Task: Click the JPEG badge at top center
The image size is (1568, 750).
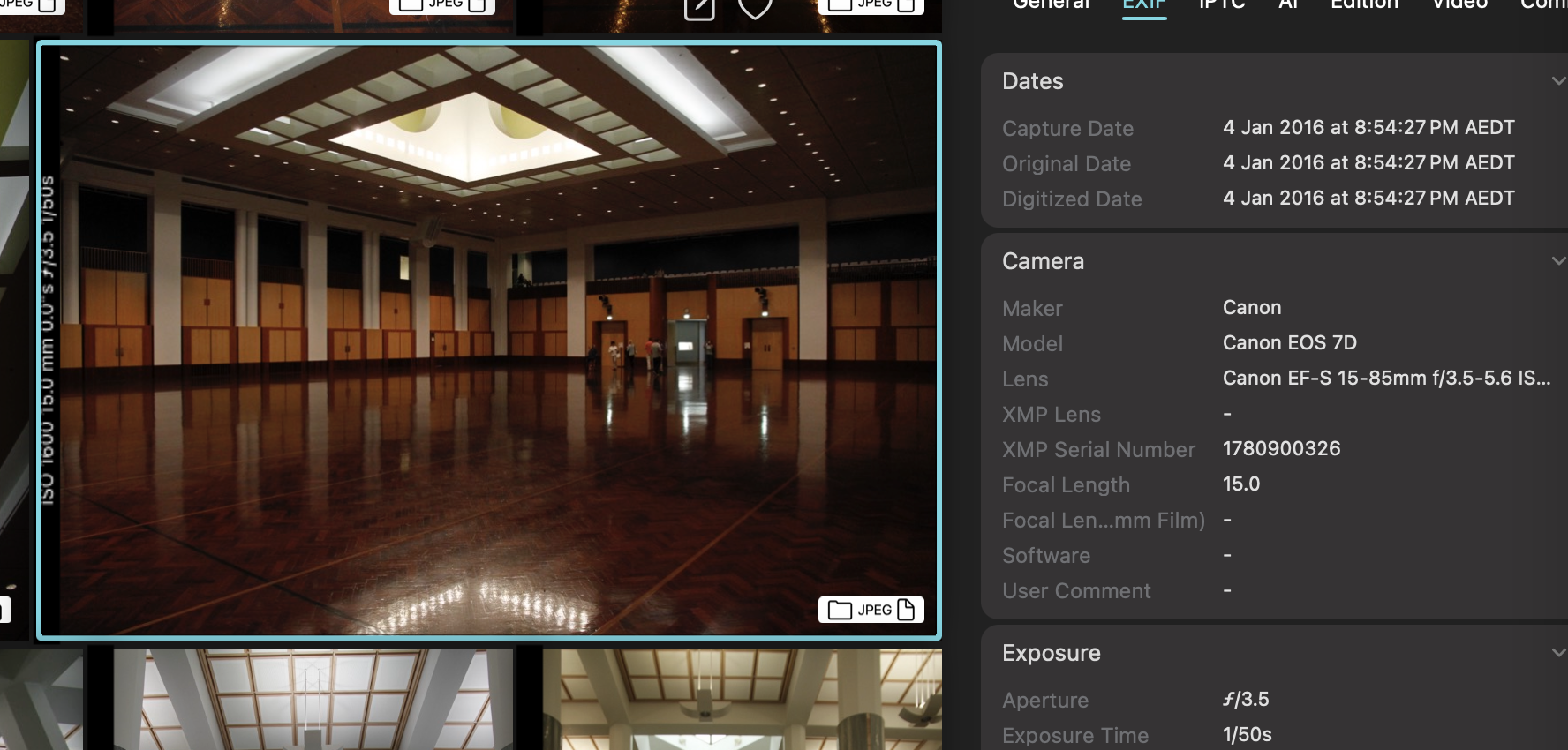Action: tap(441, 4)
